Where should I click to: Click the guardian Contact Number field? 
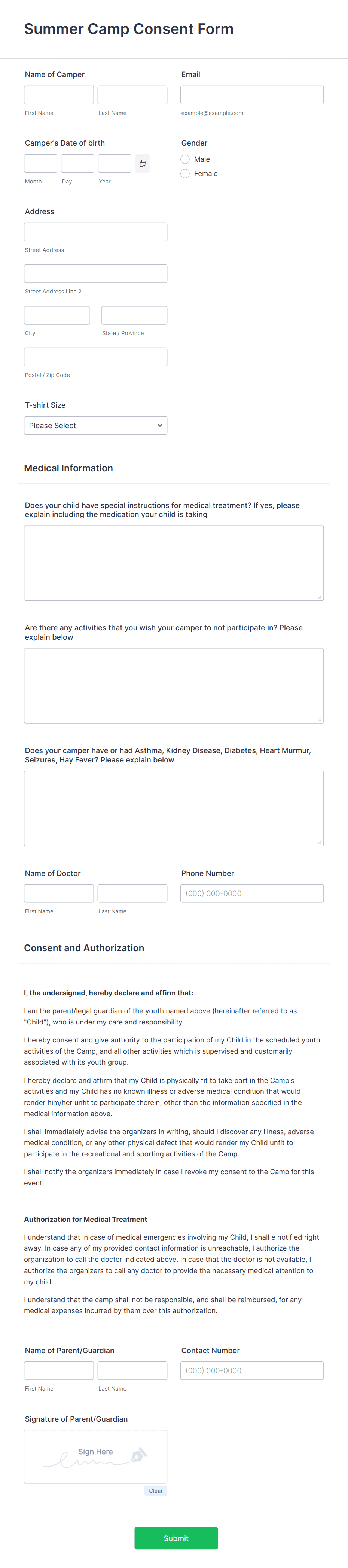(x=252, y=1371)
